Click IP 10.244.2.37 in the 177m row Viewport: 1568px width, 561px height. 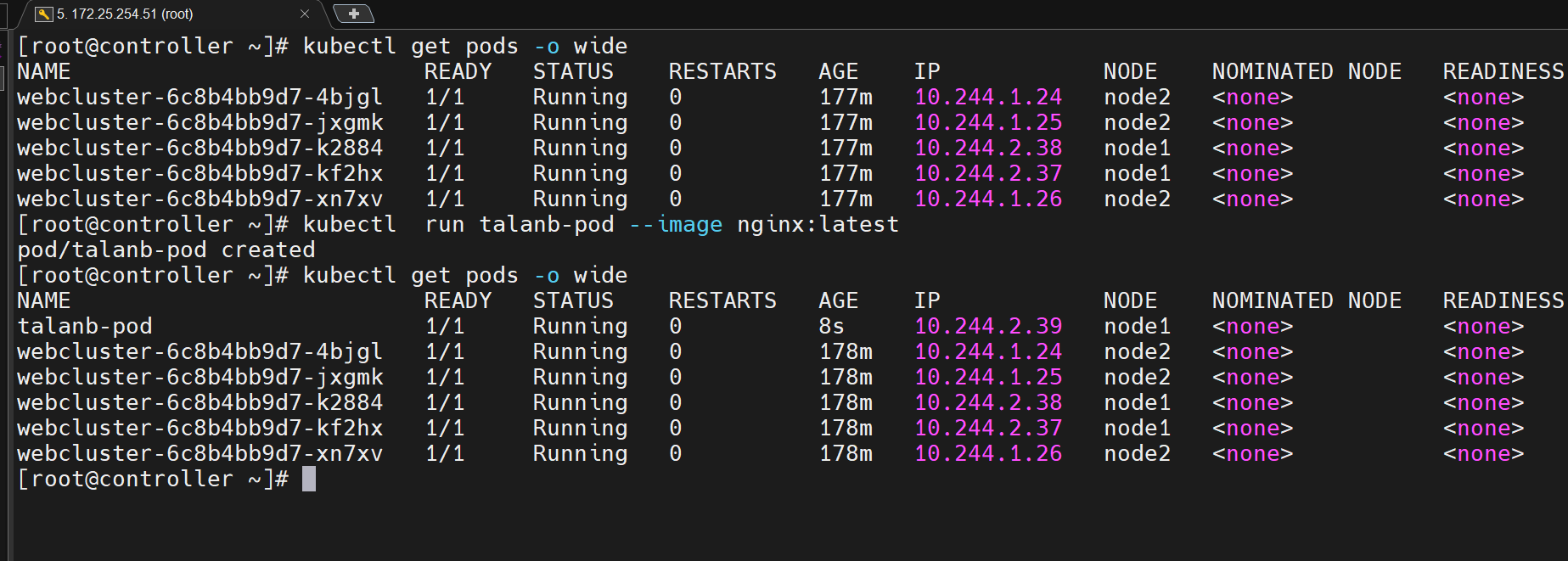tap(988, 173)
